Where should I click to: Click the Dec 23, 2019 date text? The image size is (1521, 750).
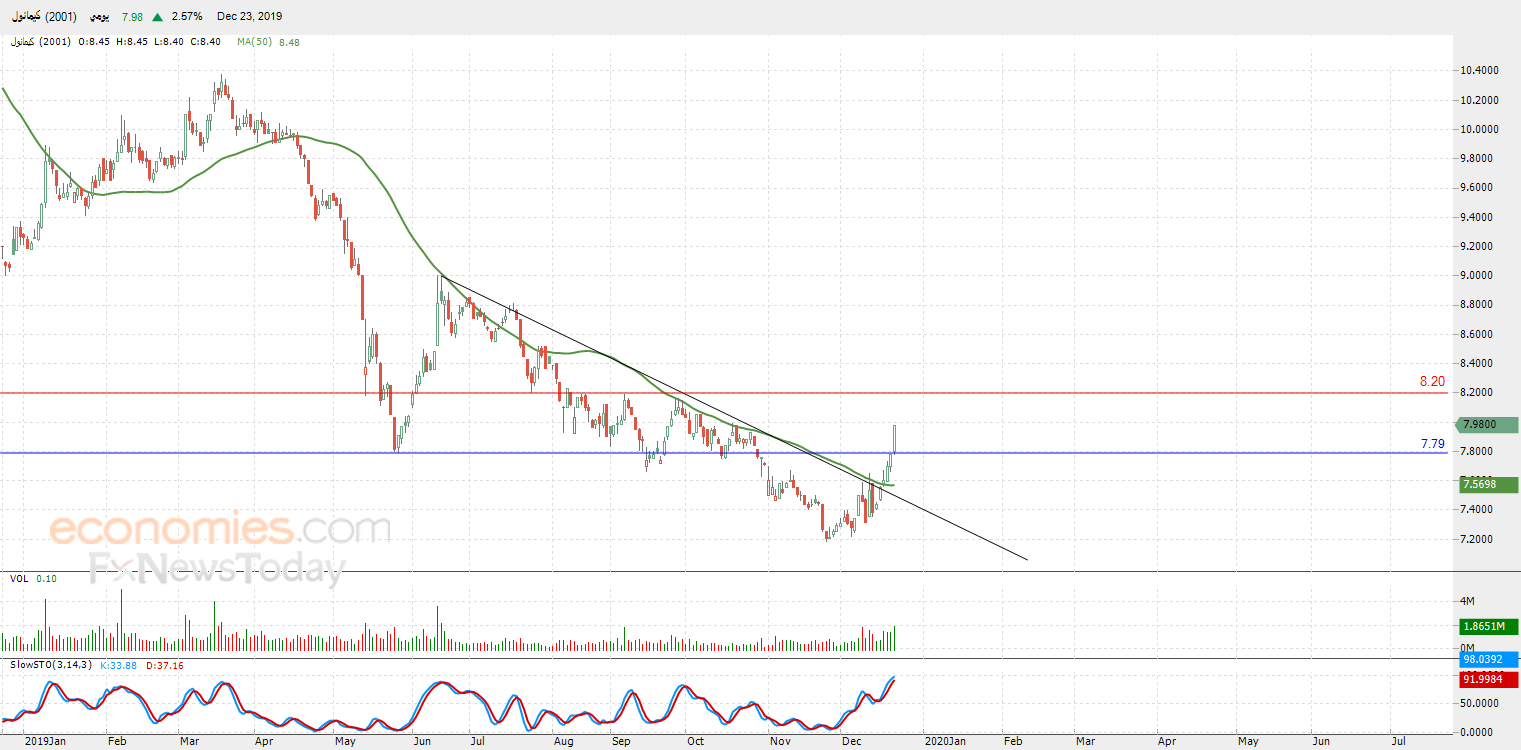coord(250,17)
